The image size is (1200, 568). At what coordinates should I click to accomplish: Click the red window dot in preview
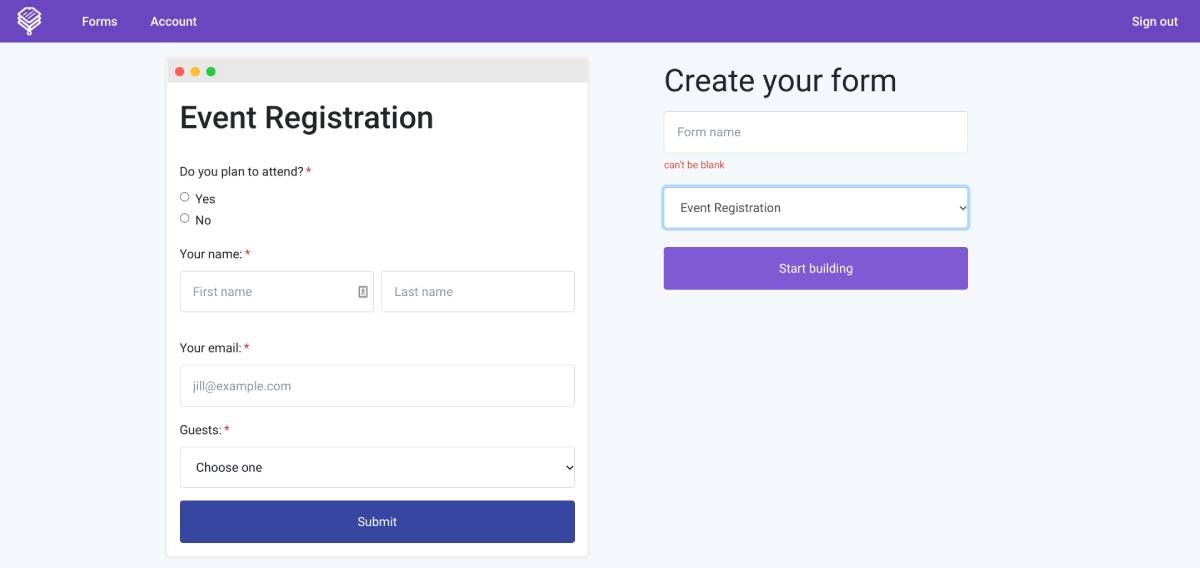pyautogui.click(x=180, y=71)
